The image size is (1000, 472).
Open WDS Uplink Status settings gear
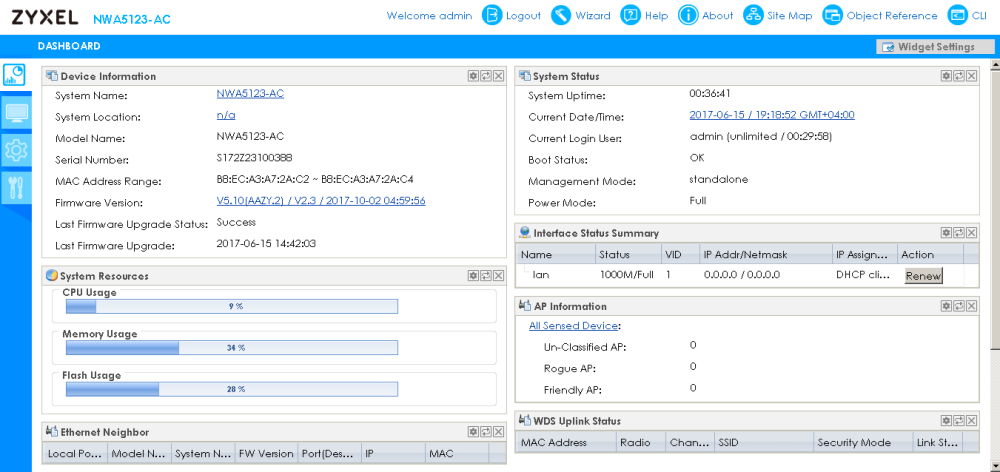[946, 420]
